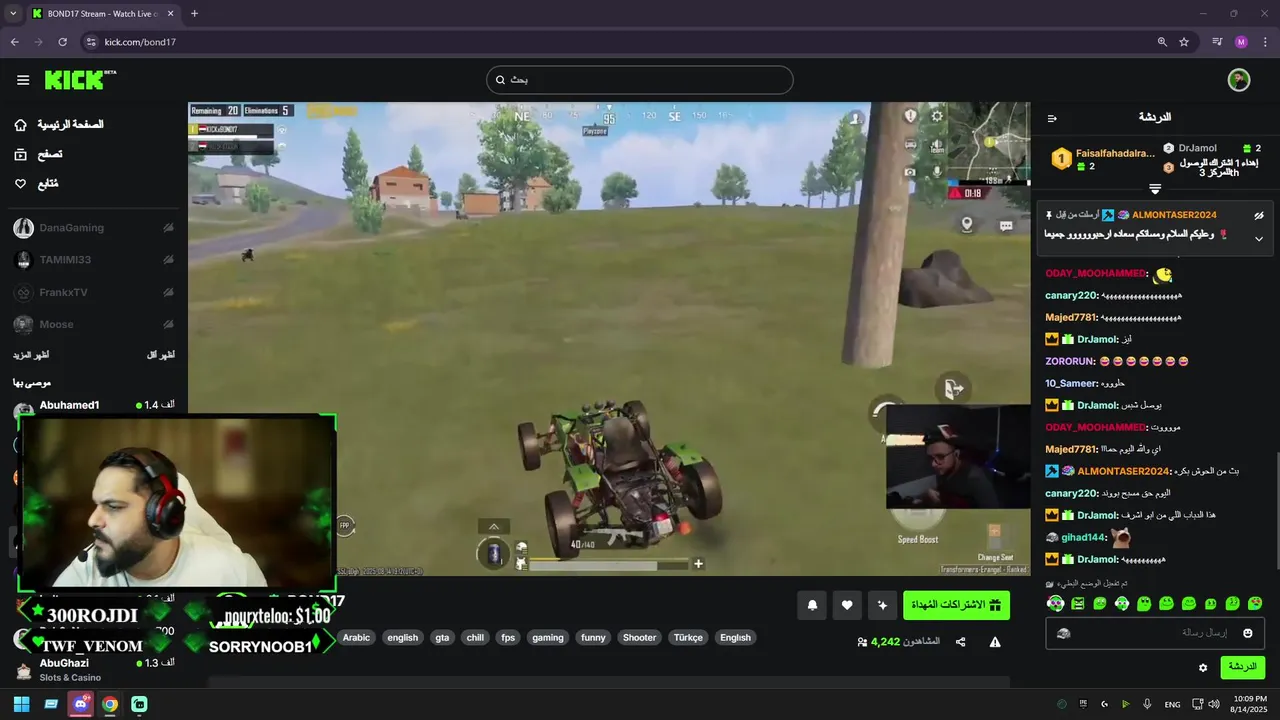
Task: Click the Kick search box
Action: point(640,80)
